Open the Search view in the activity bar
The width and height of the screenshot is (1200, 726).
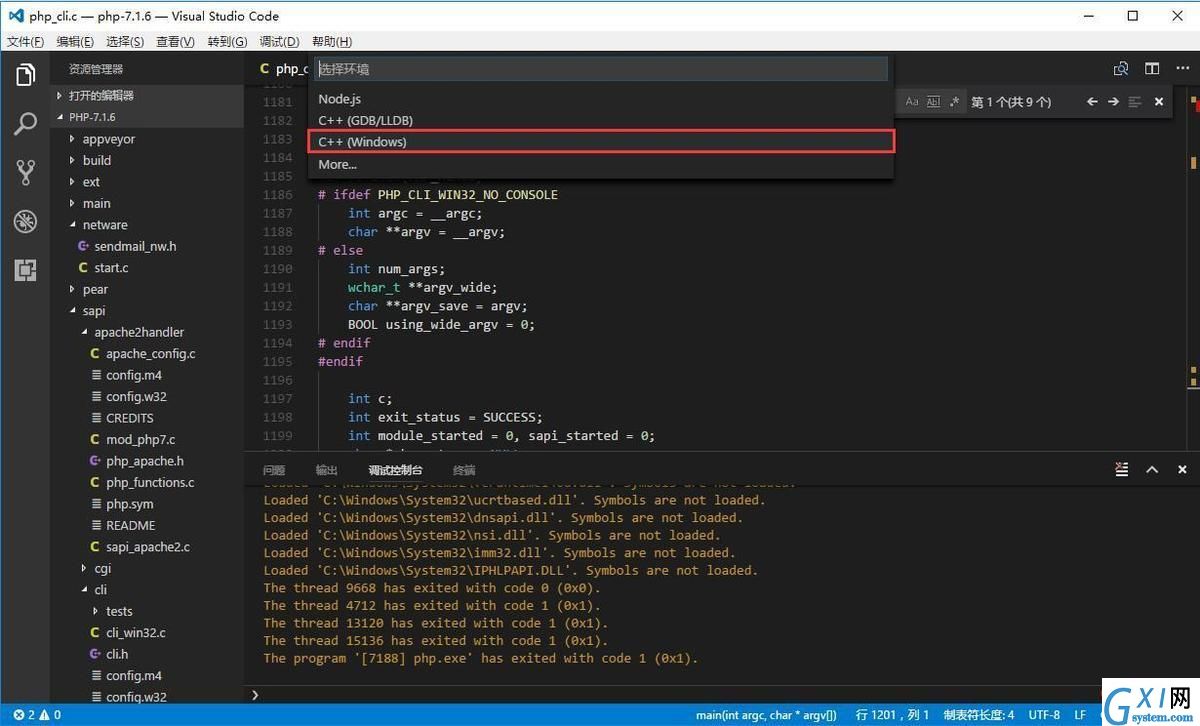click(x=25, y=124)
